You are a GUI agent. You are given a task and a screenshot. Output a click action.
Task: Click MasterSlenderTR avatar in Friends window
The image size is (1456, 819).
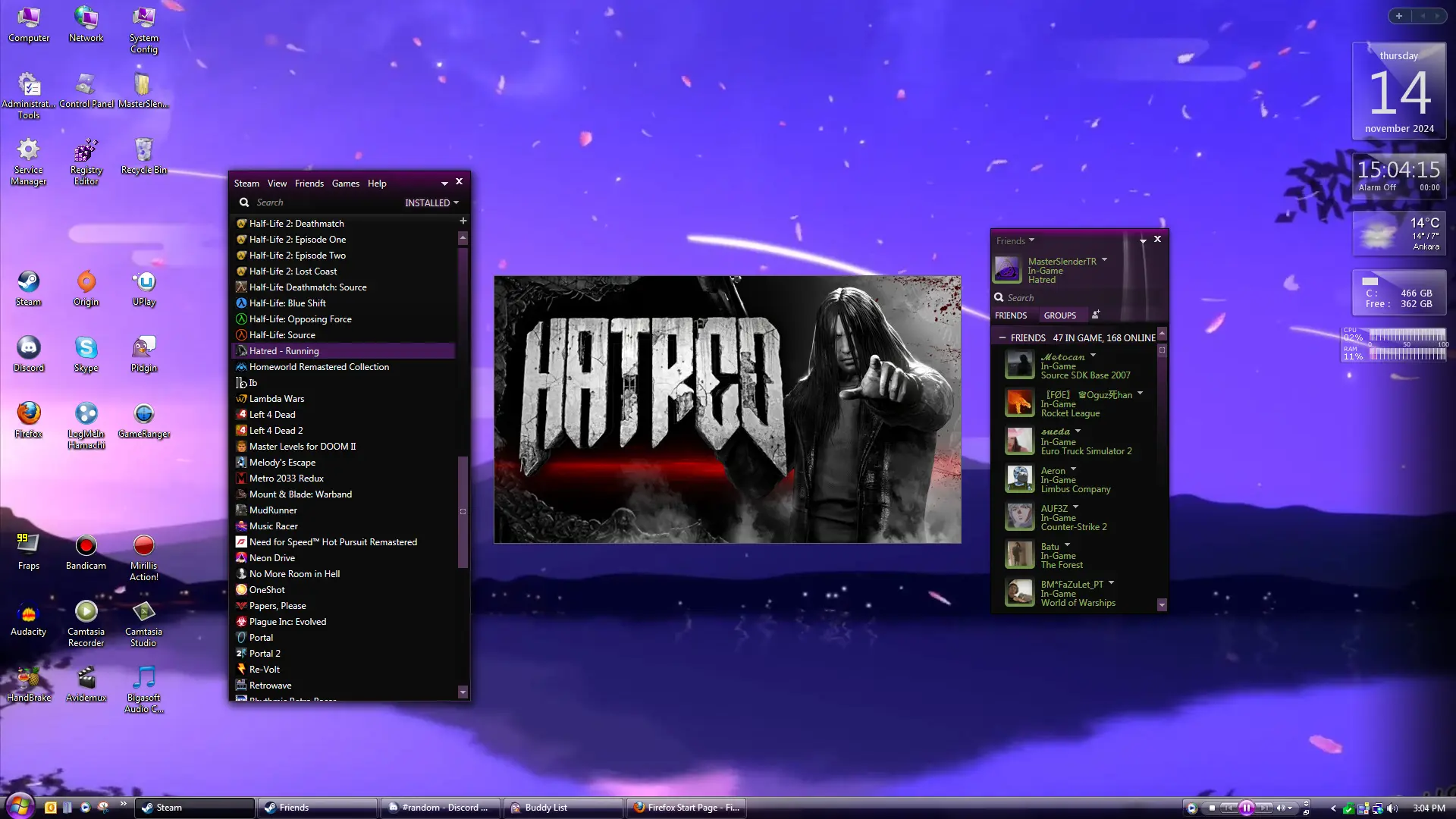(x=1007, y=269)
